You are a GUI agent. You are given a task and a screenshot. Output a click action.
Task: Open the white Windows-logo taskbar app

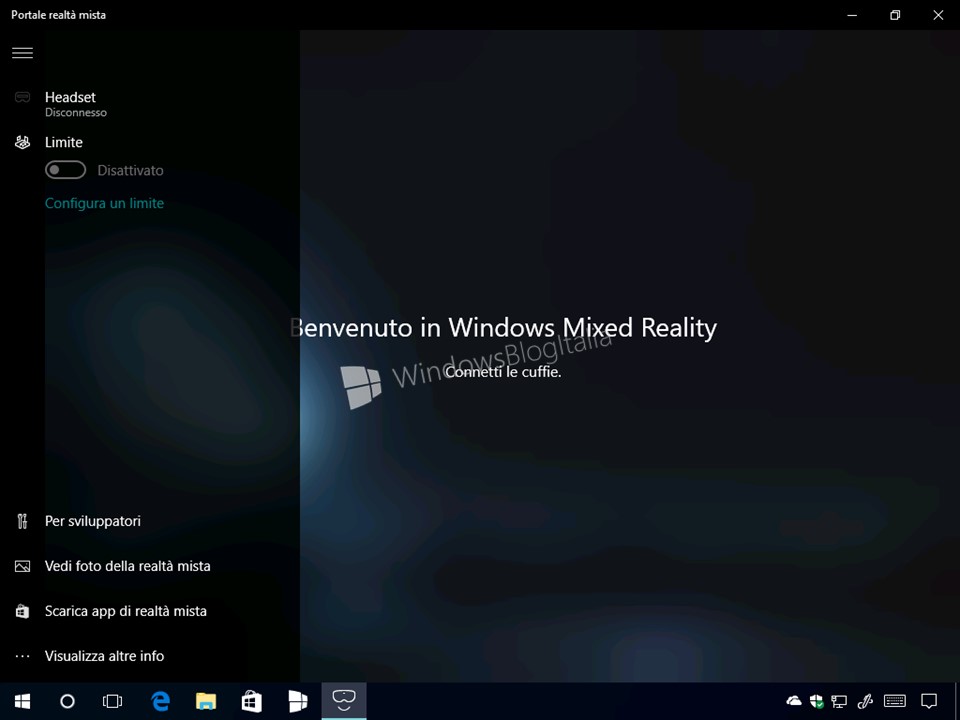(298, 702)
